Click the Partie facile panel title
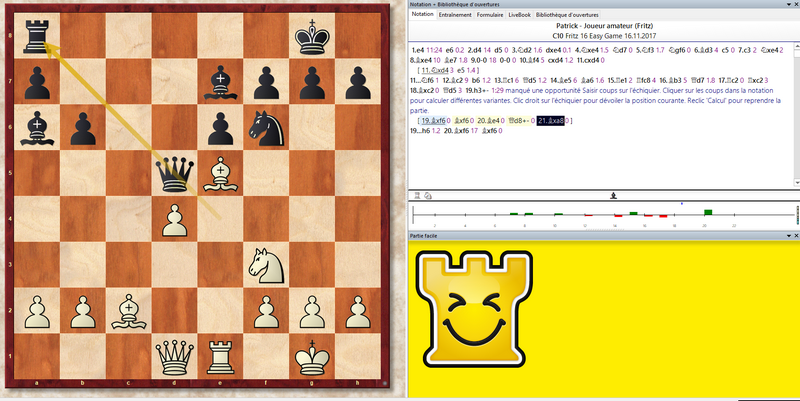 click(423, 236)
